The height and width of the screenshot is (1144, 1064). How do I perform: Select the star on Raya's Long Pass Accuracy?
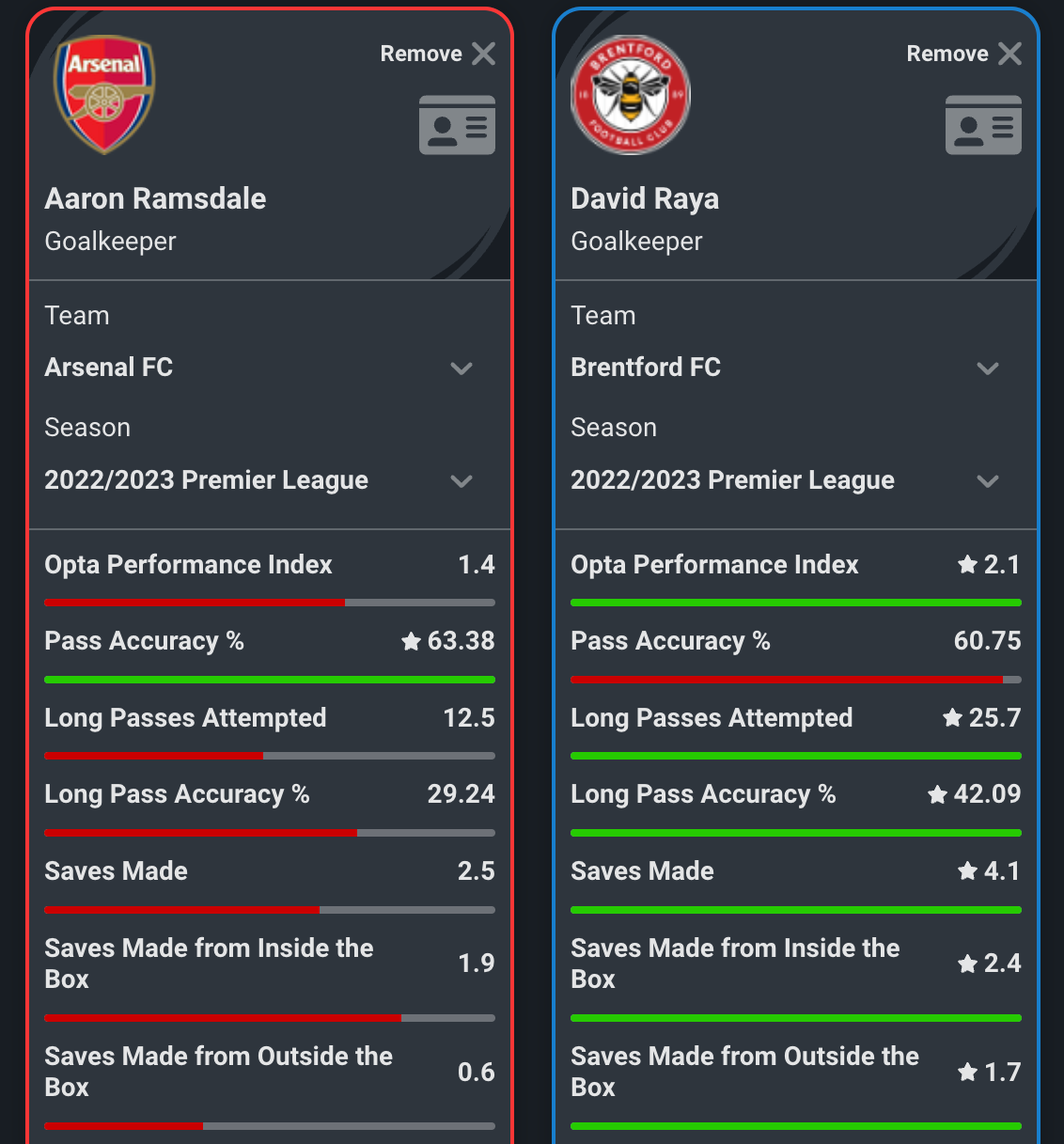tap(937, 794)
